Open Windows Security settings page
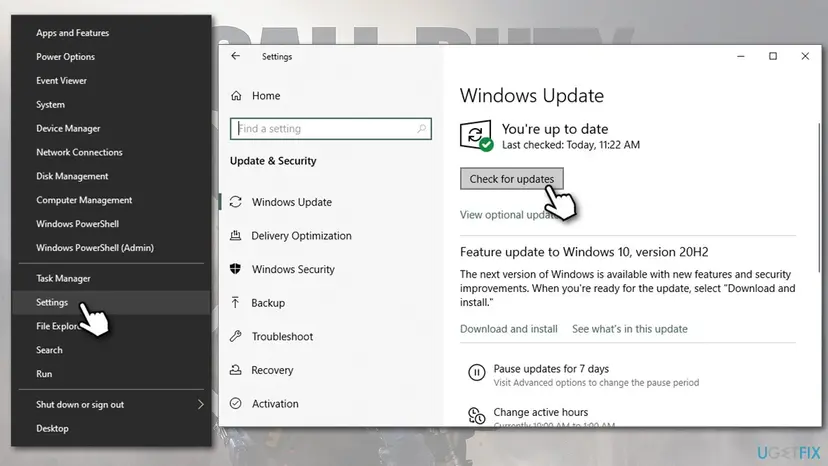The height and width of the screenshot is (466, 828). coord(293,269)
